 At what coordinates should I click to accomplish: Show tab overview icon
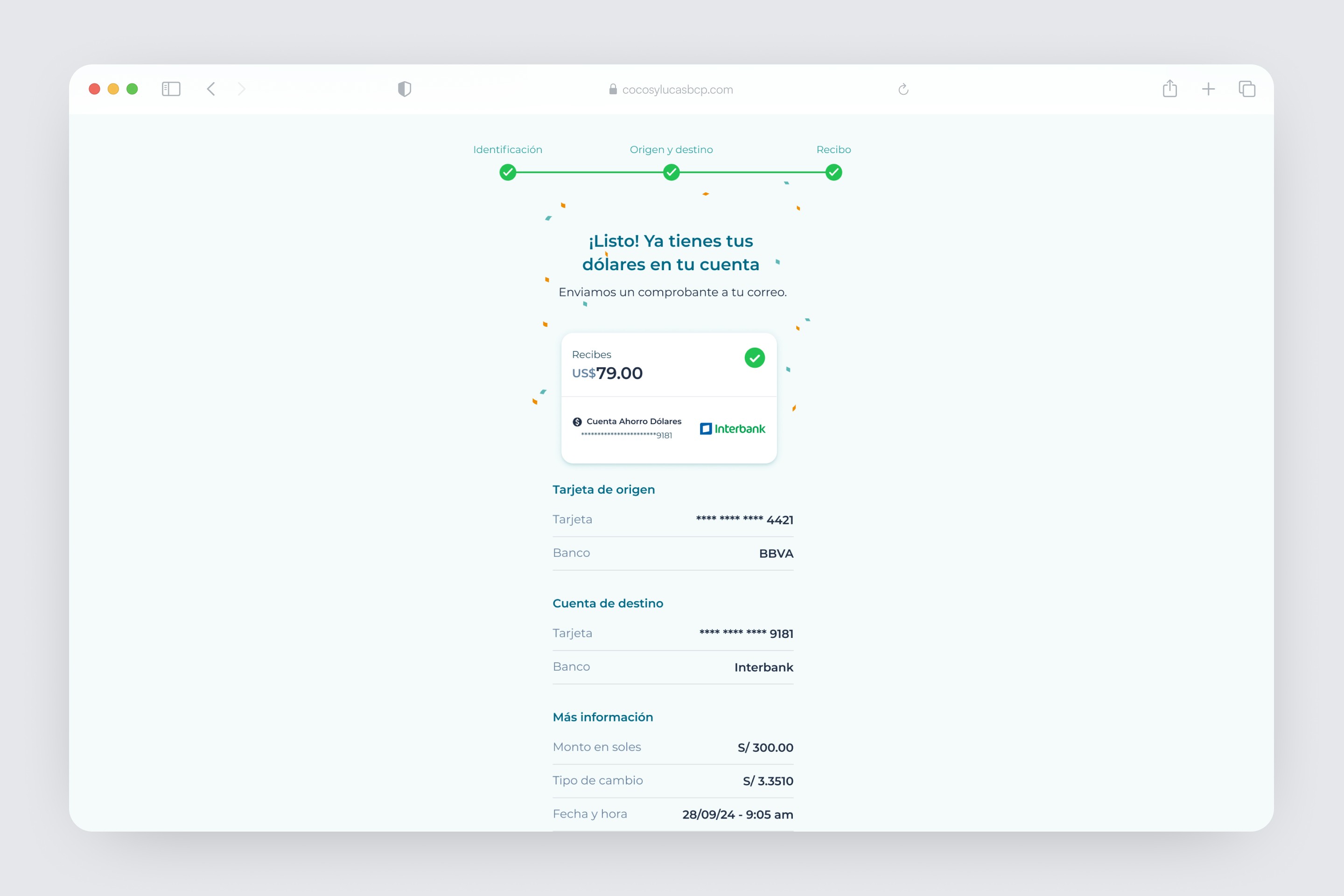[x=1247, y=89]
